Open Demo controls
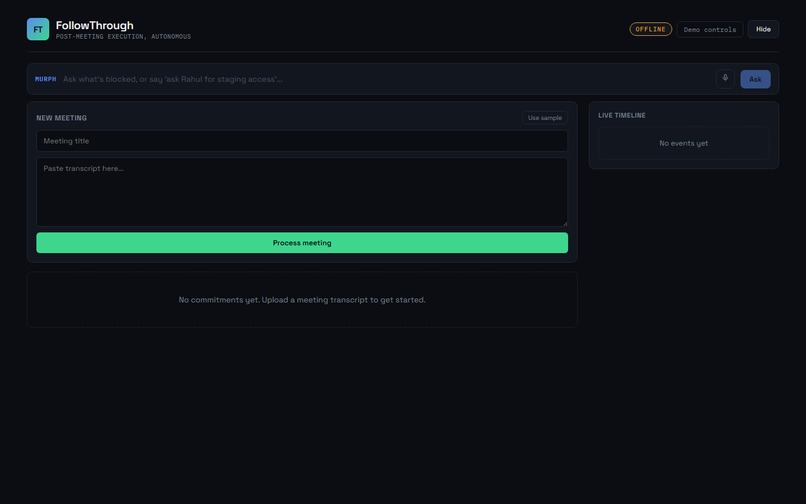The image size is (806, 504). point(709,29)
